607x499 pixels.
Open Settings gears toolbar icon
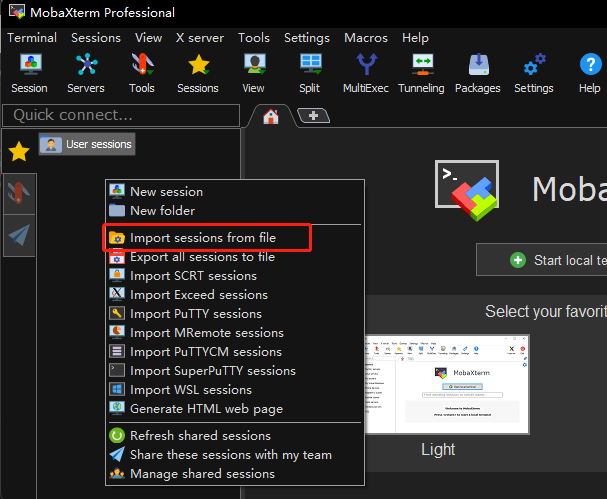point(534,73)
